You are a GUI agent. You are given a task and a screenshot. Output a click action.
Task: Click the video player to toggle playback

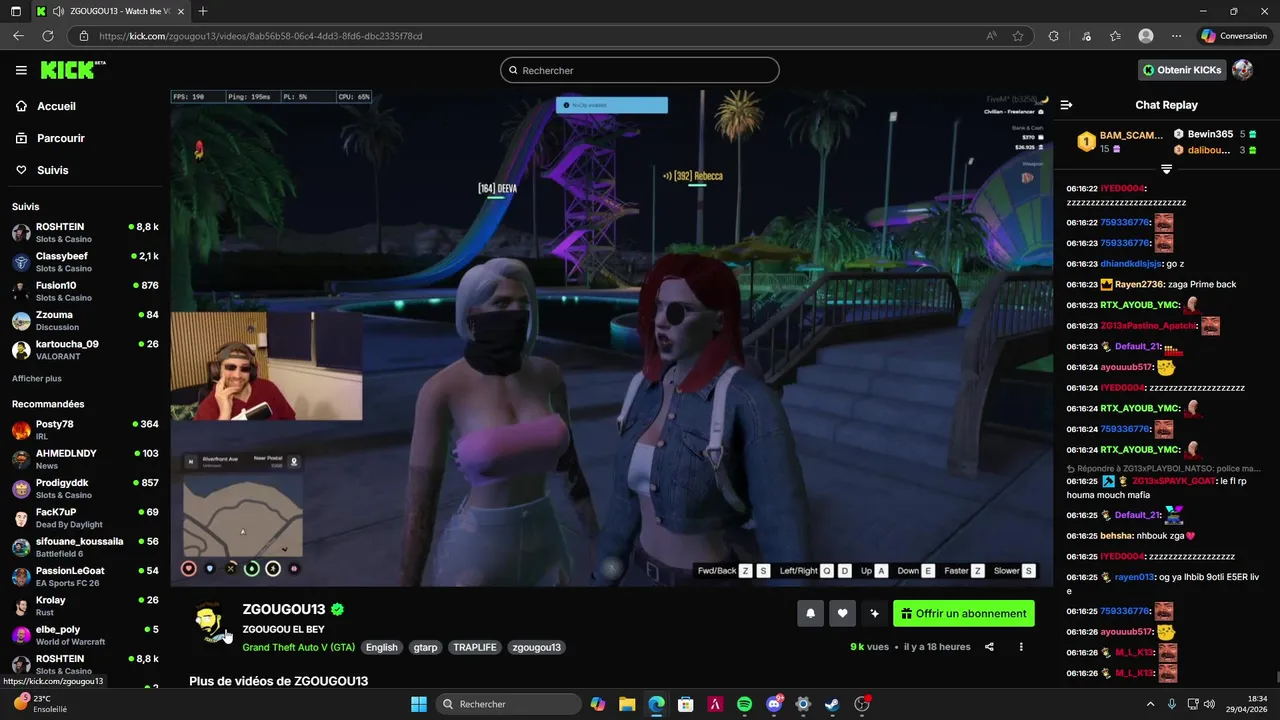pos(610,338)
